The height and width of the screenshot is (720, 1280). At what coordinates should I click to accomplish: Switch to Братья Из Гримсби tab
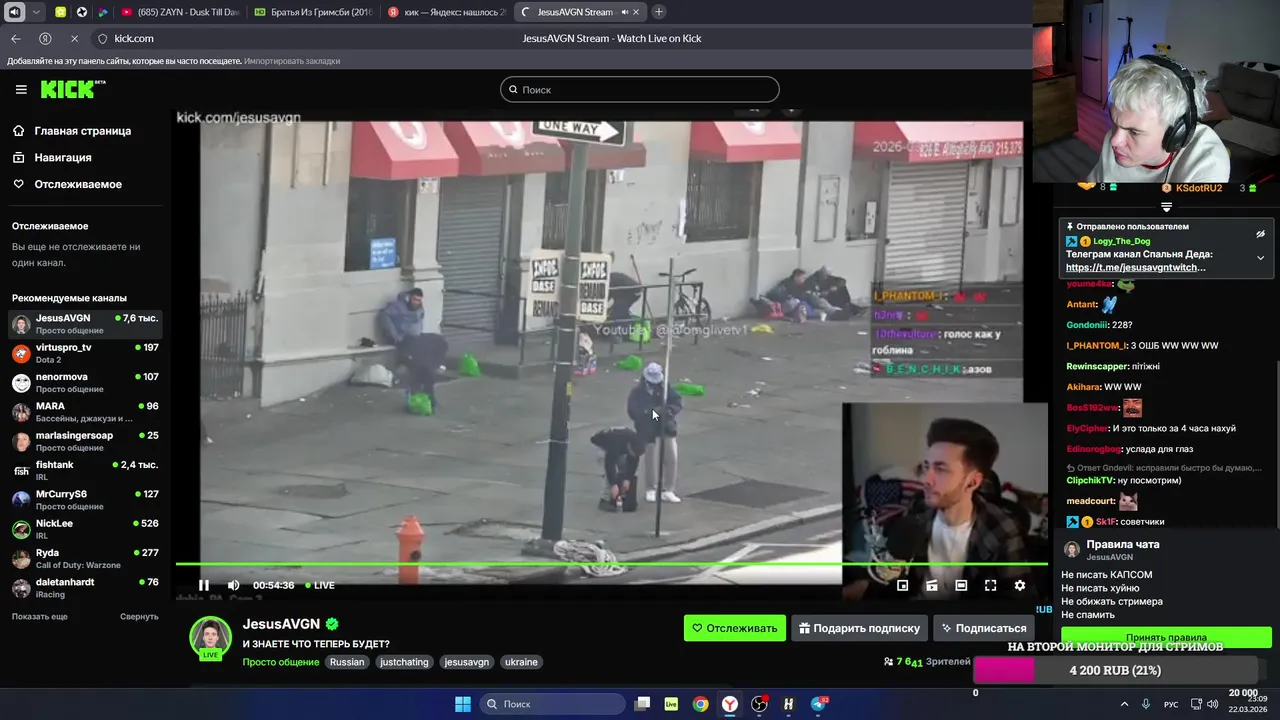pos(313,12)
